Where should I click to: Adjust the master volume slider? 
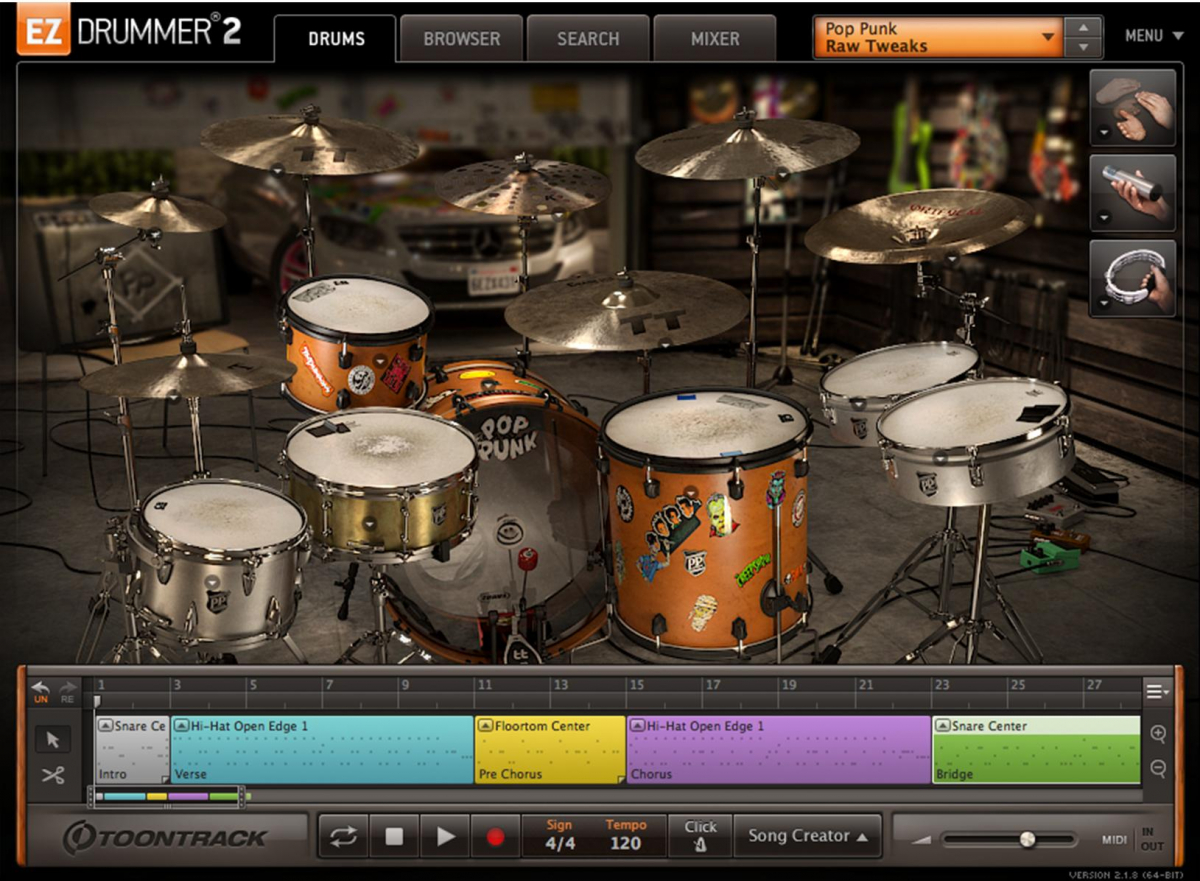(x=1027, y=839)
